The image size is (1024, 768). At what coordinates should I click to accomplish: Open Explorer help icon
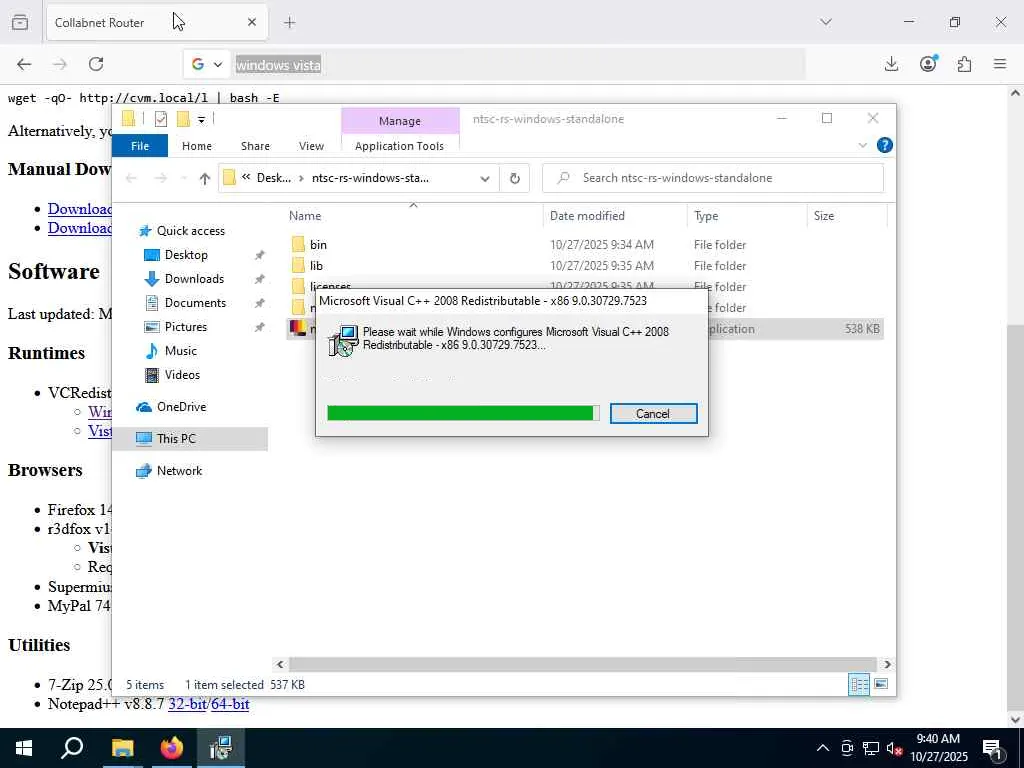884,145
